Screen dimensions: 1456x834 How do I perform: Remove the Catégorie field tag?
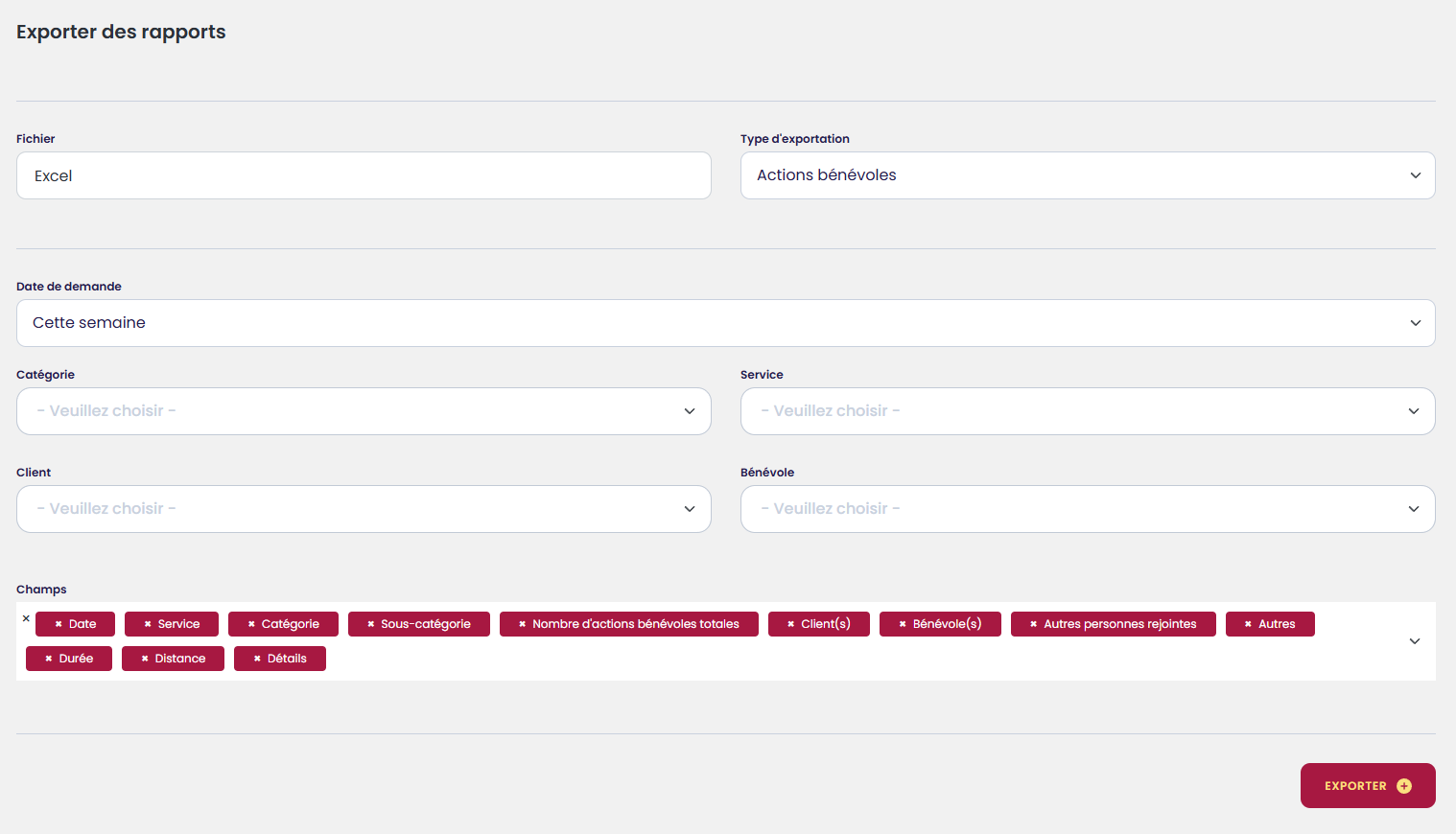click(x=251, y=624)
